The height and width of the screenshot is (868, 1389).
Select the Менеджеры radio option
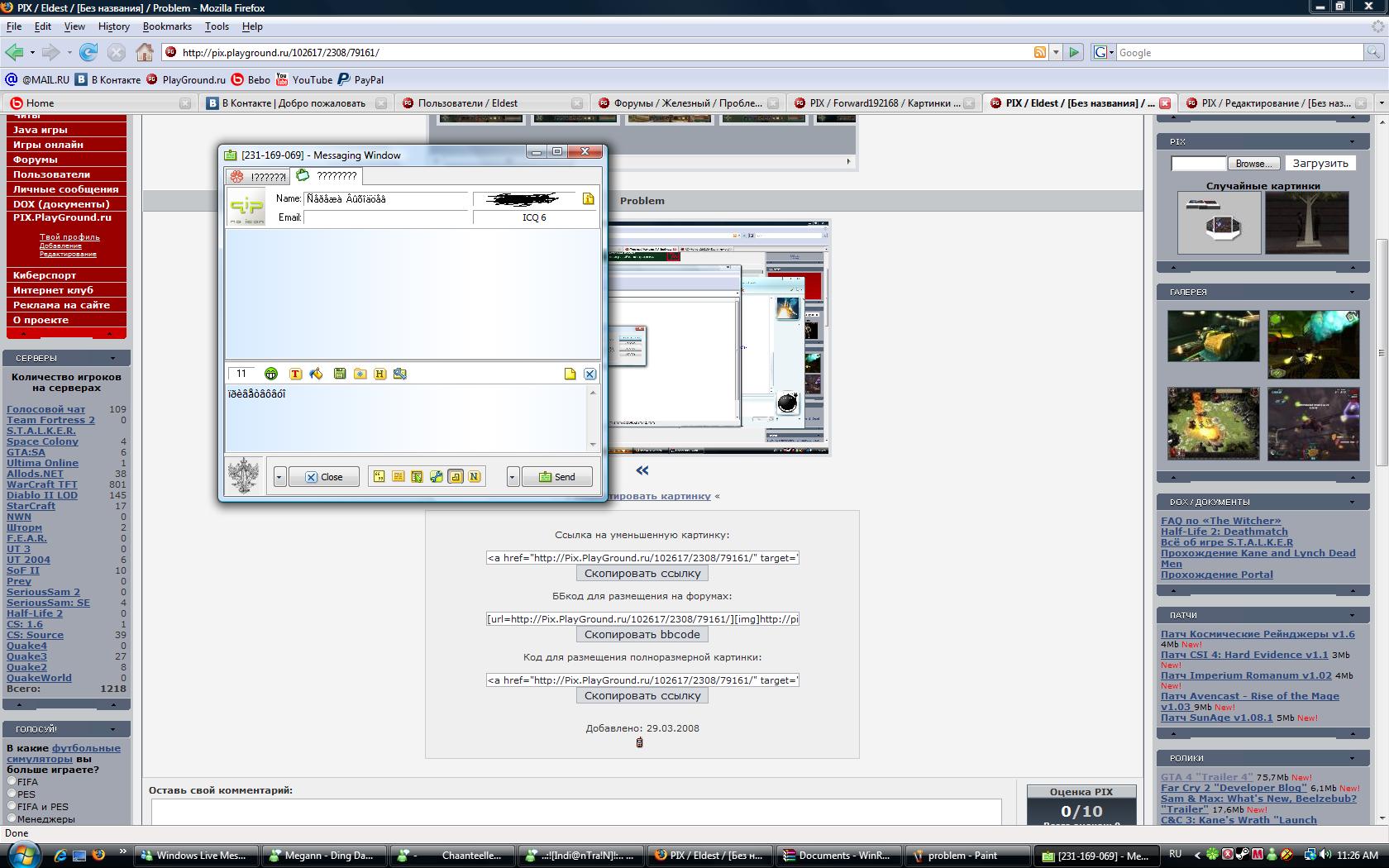[x=12, y=818]
